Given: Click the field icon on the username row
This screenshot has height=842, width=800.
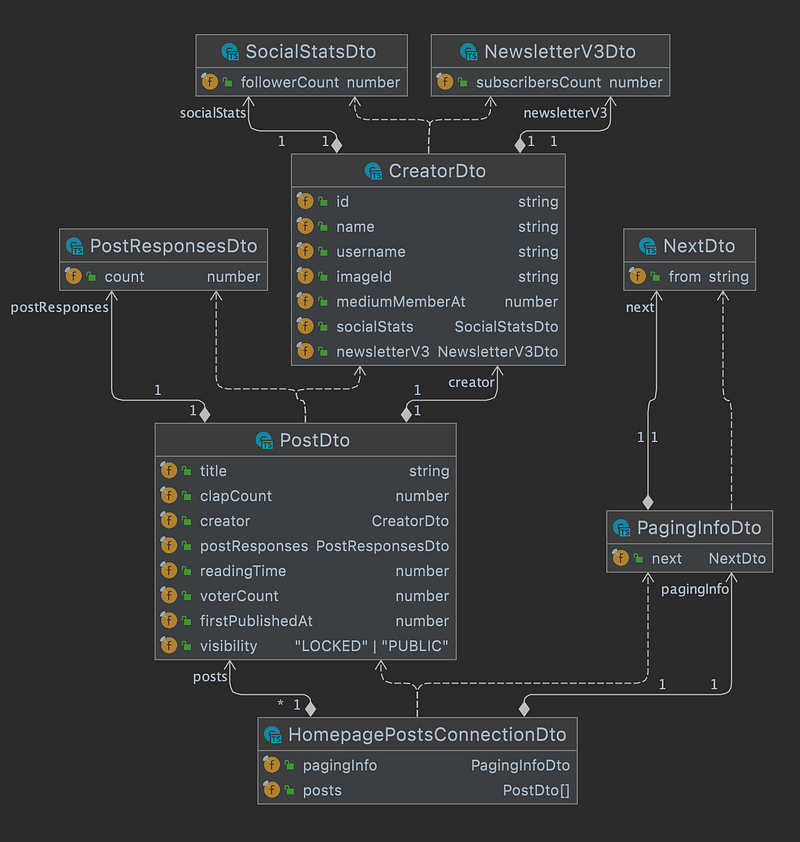Looking at the screenshot, I should click(x=305, y=251).
